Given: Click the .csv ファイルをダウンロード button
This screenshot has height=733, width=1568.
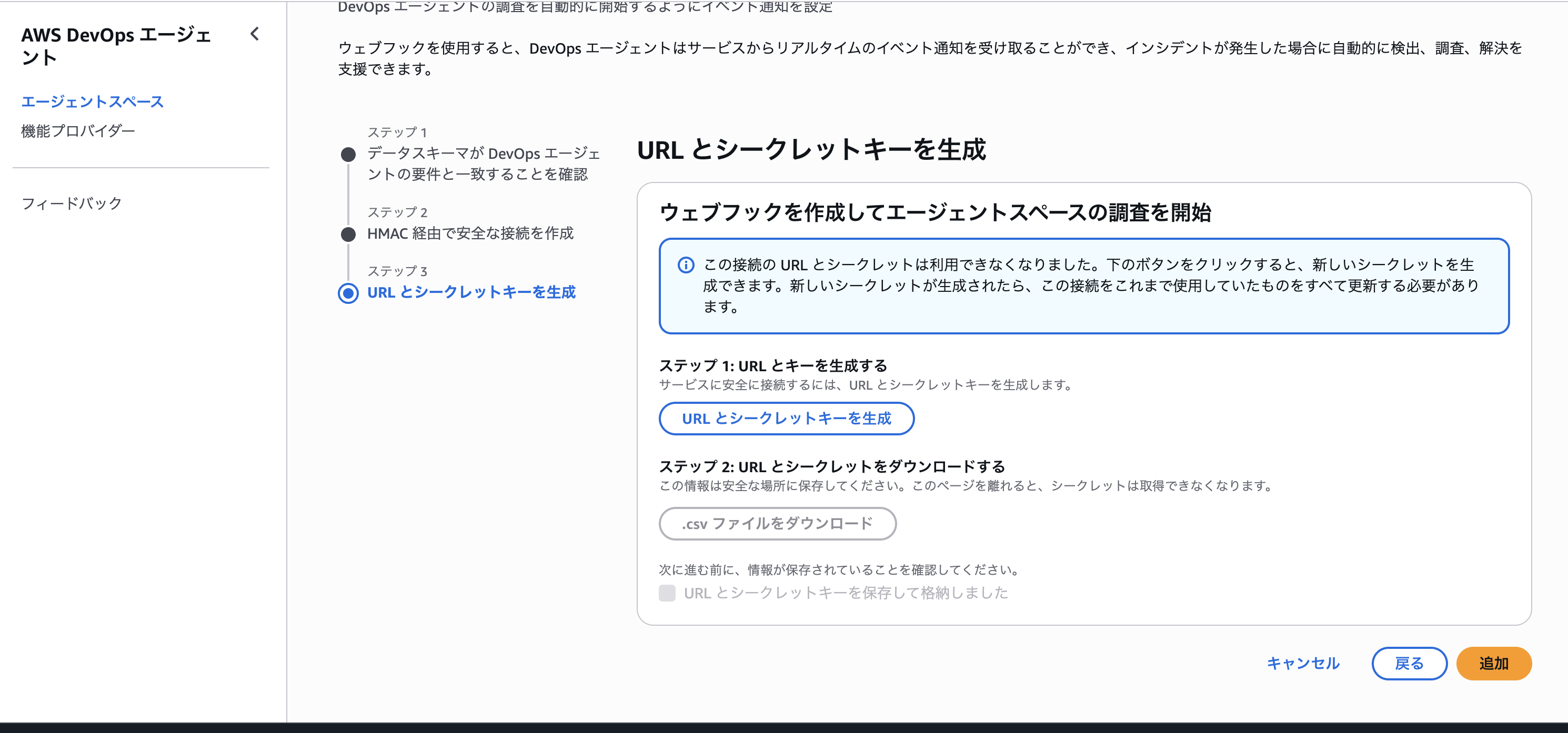Looking at the screenshot, I should pyautogui.click(x=777, y=524).
